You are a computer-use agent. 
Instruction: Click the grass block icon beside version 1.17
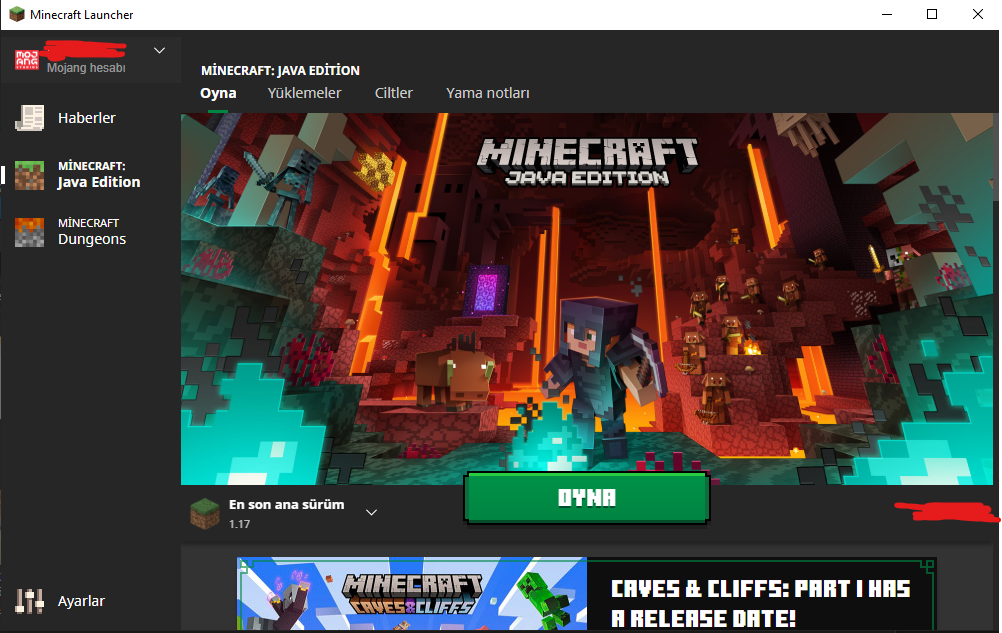click(204, 514)
